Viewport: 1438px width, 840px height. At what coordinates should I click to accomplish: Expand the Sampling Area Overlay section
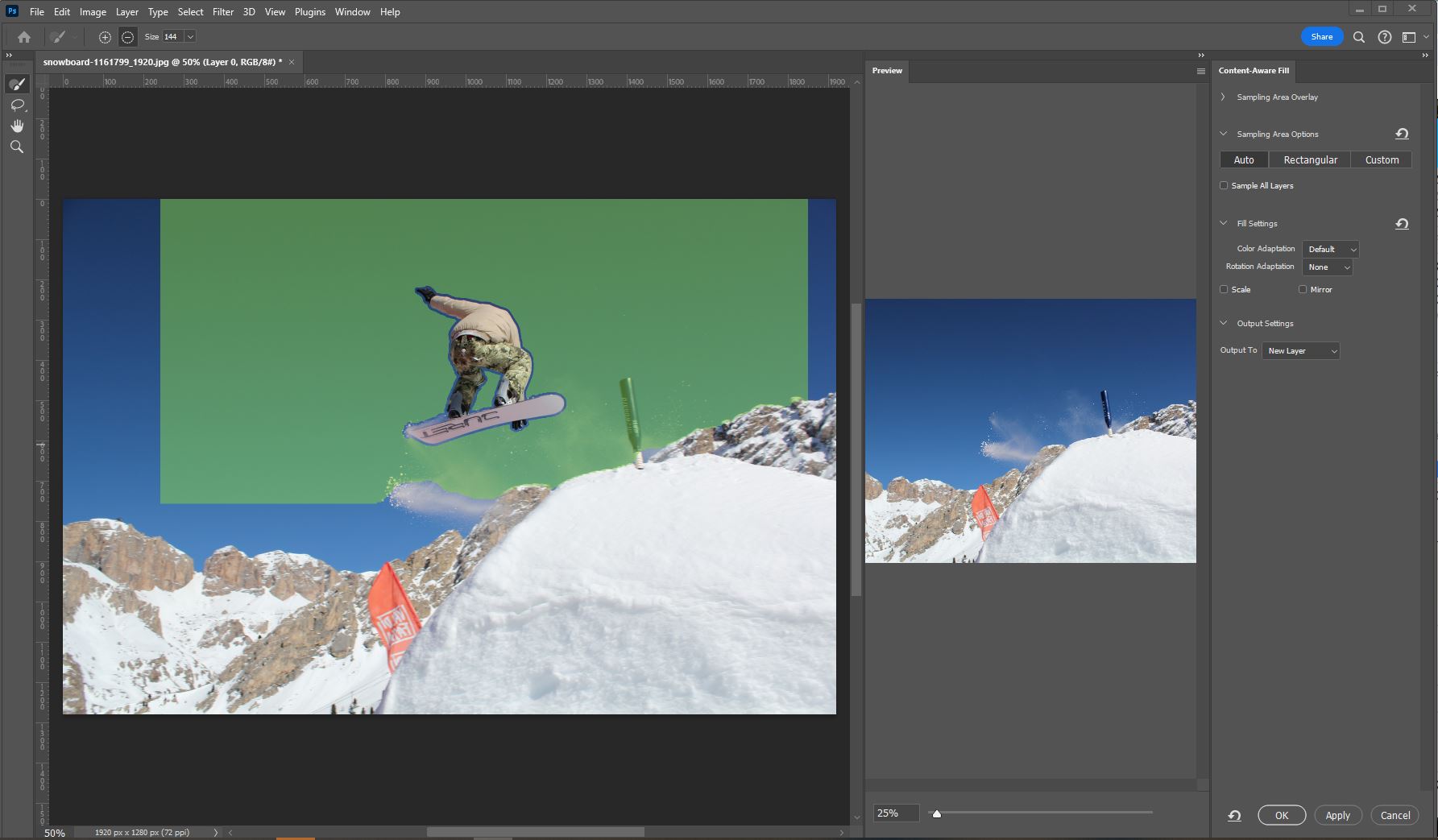[x=1223, y=97]
